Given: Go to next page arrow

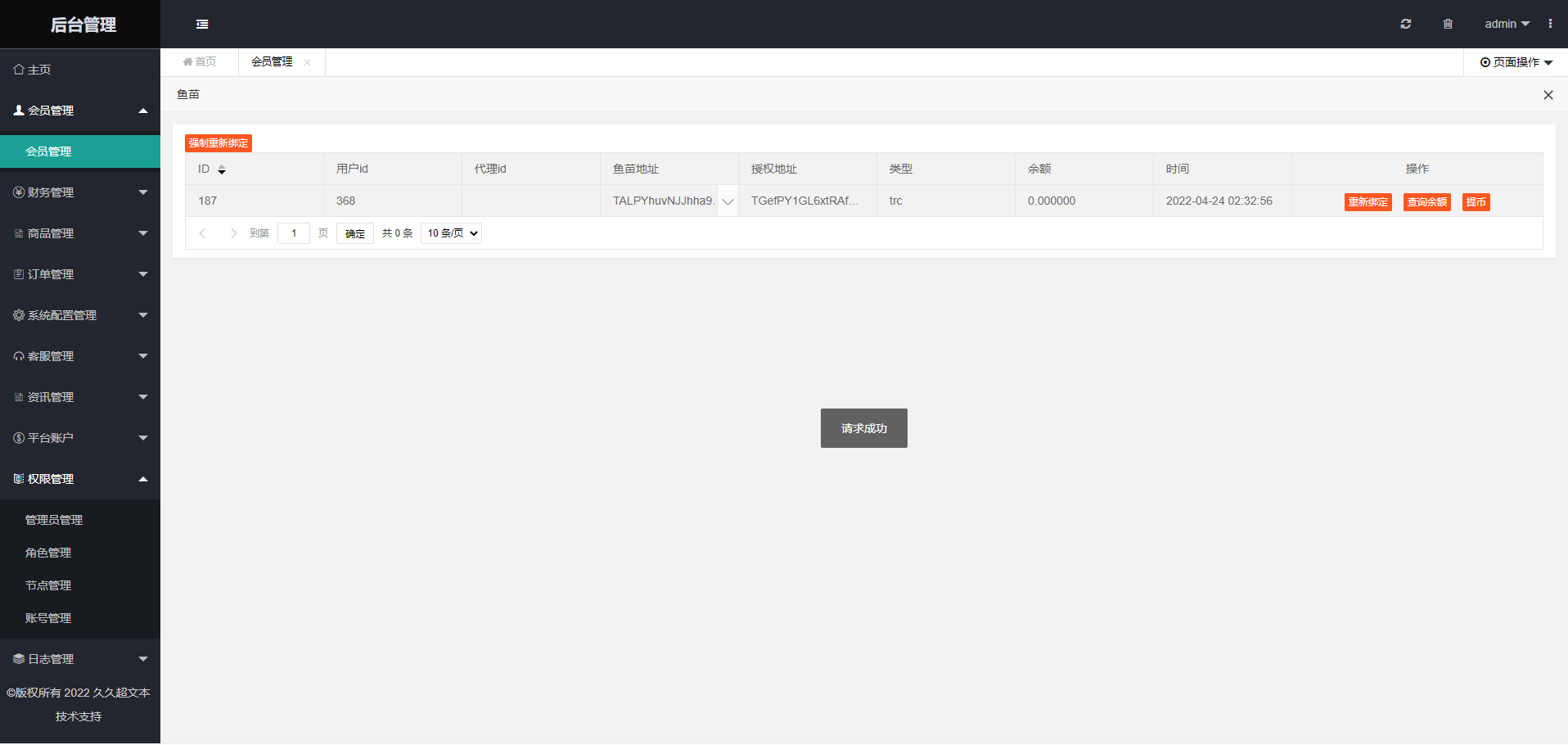Looking at the screenshot, I should point(233,233).
